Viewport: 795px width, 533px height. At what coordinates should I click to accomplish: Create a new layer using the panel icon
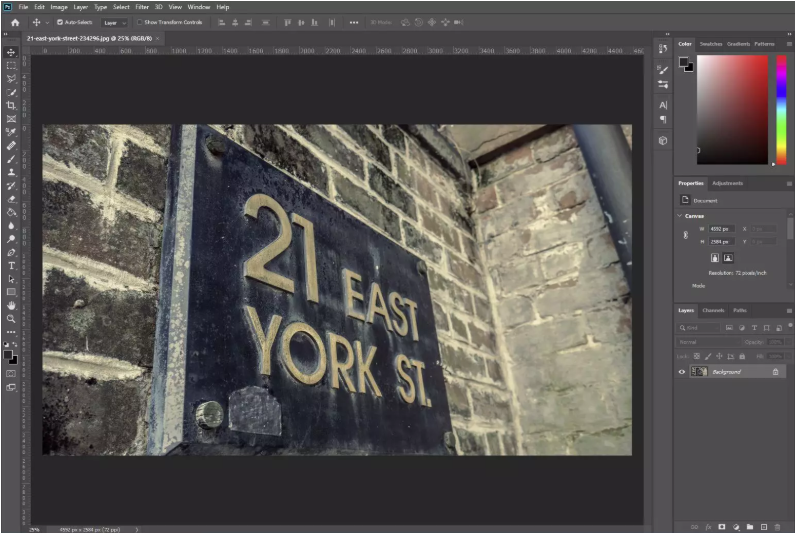(764, 527)
